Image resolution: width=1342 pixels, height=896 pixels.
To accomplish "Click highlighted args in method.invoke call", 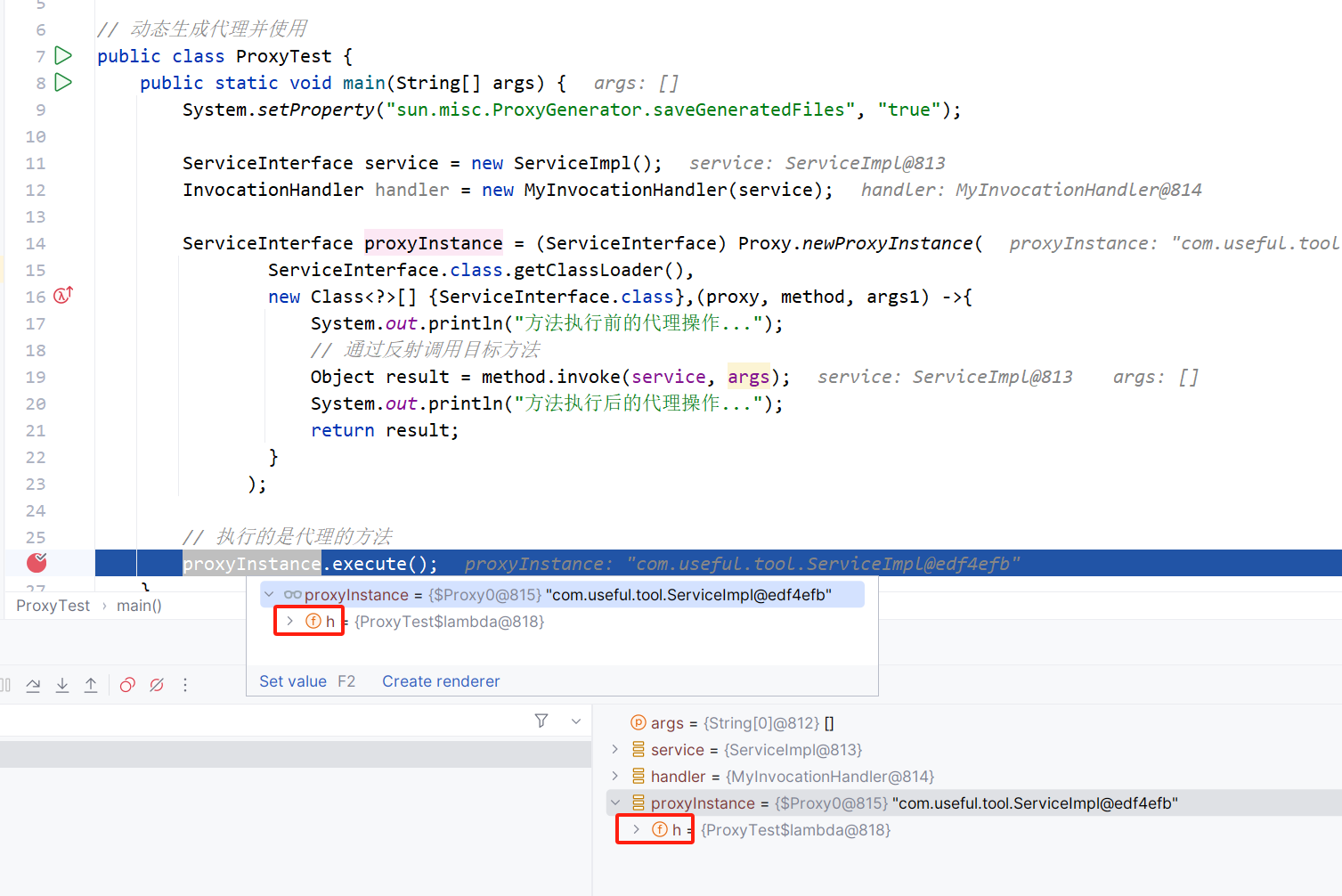I will pos(748,377).
